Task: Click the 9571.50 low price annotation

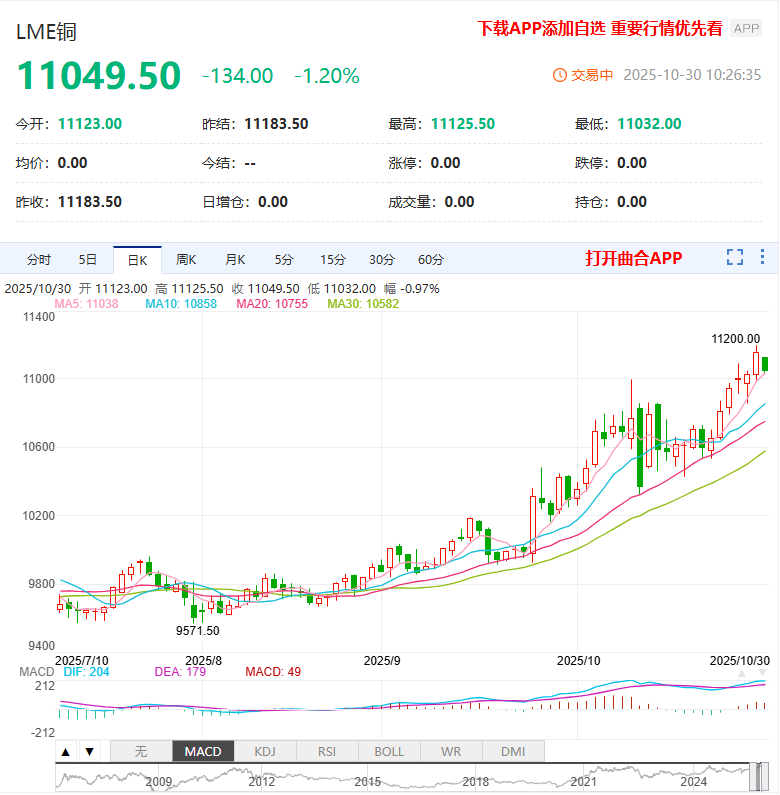Action: click(x=198, y=631)
